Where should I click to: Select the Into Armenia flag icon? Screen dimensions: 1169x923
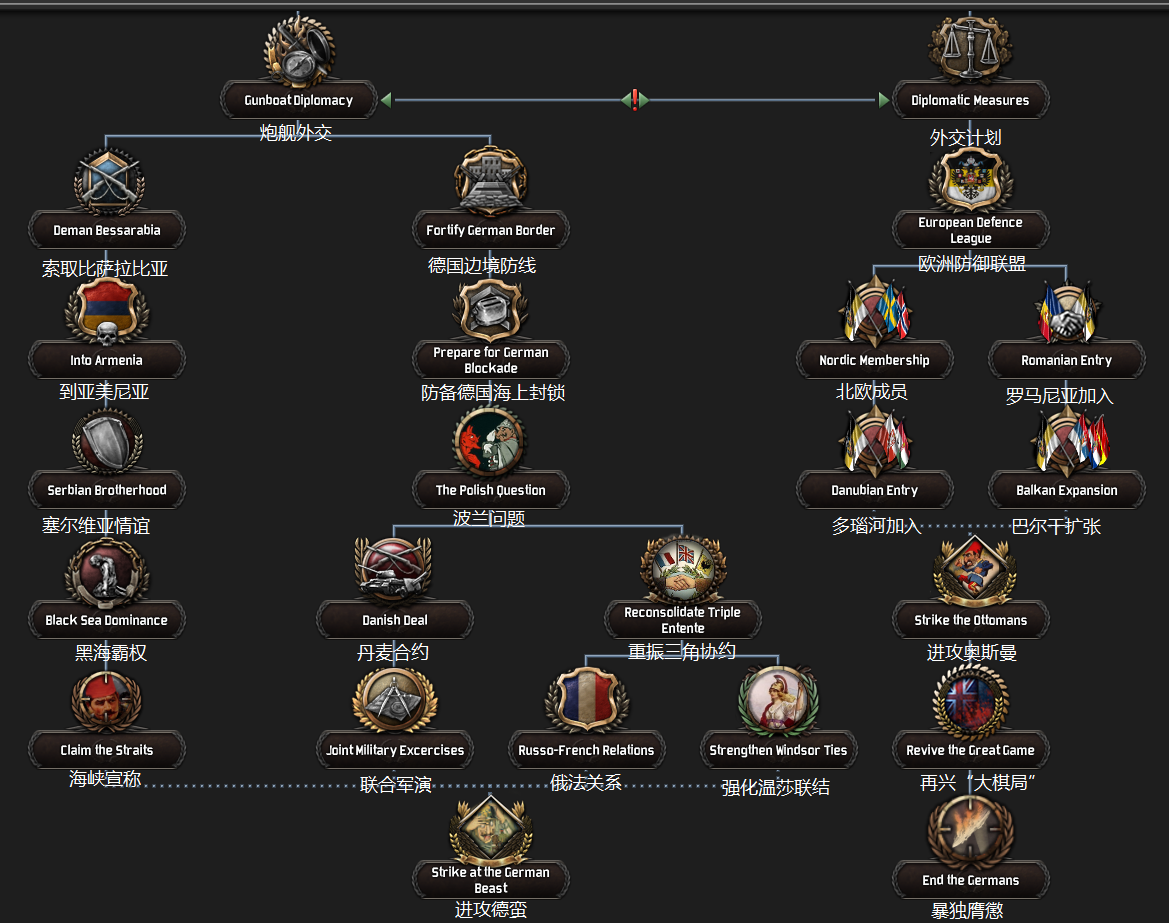(107, 312)
